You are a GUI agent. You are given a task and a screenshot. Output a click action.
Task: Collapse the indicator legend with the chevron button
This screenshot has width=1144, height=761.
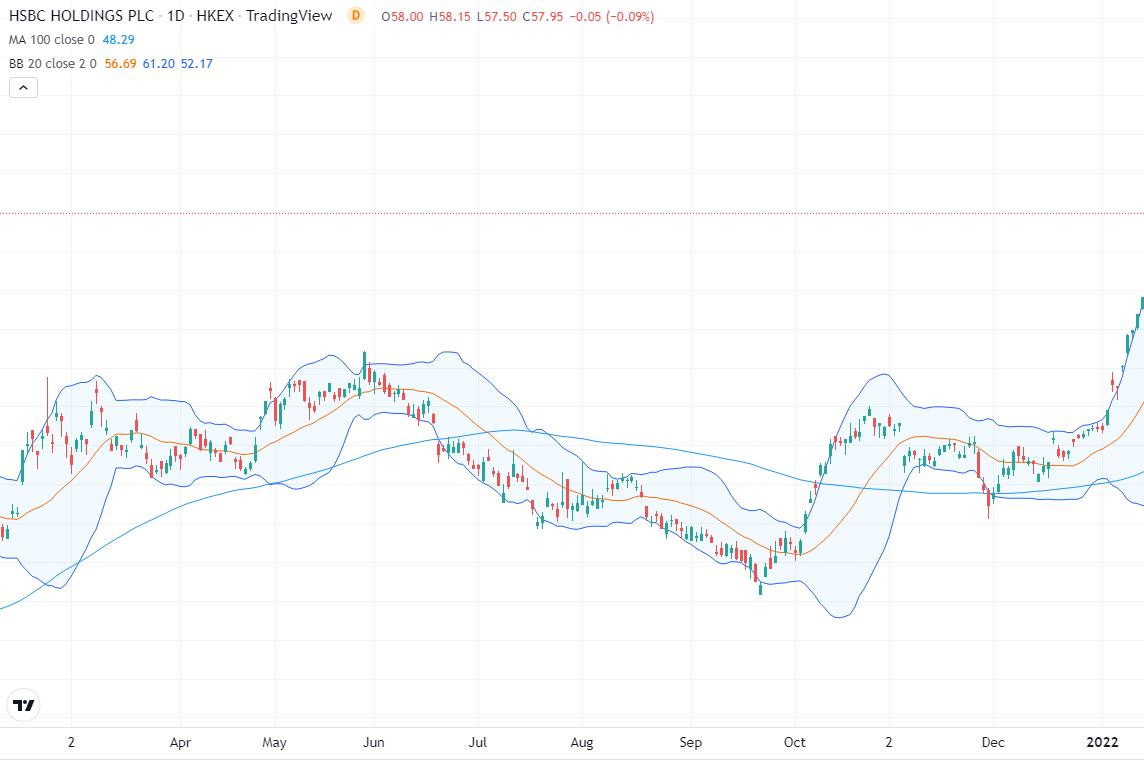pos(23,88)
